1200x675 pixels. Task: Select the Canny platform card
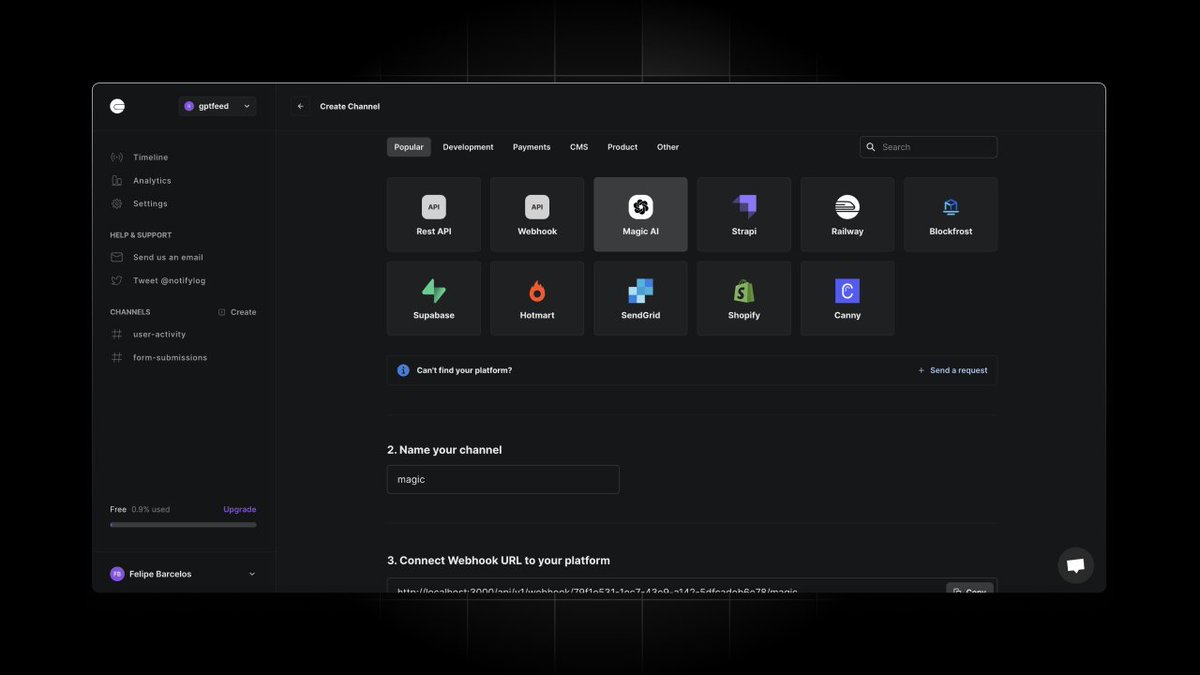click(848, 298)
